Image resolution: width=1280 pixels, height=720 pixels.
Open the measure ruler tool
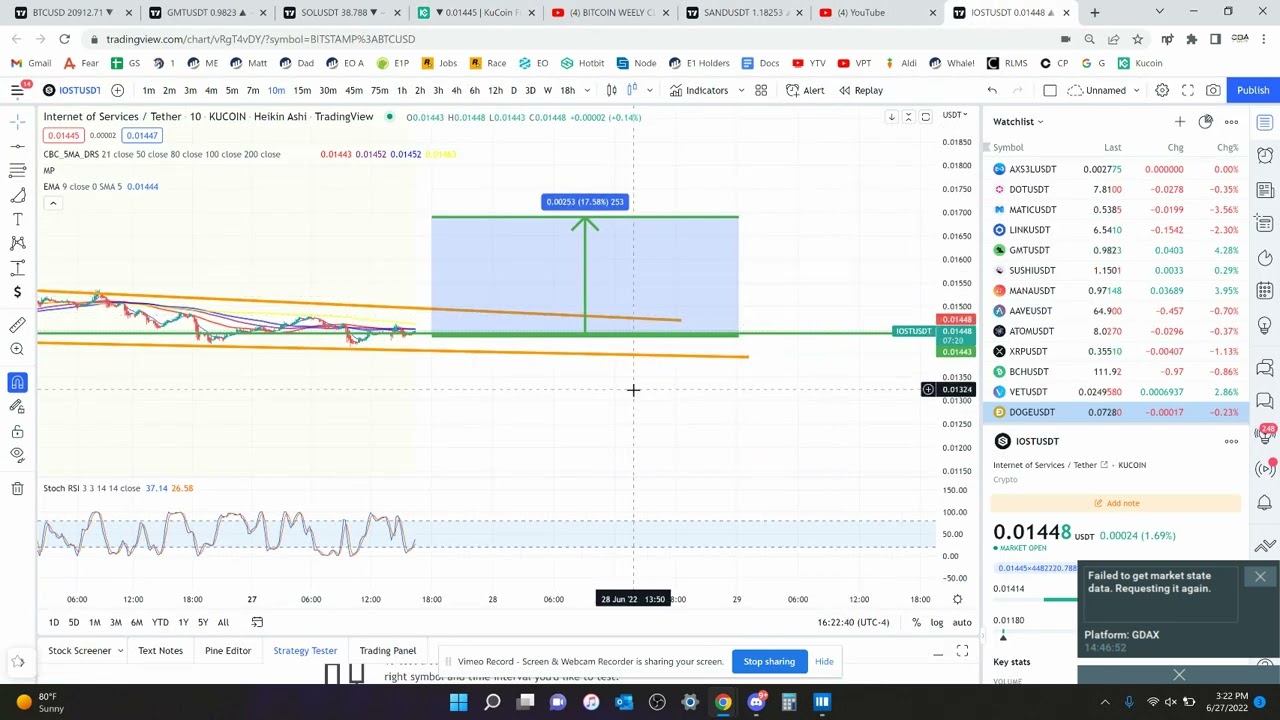[17, 325]
